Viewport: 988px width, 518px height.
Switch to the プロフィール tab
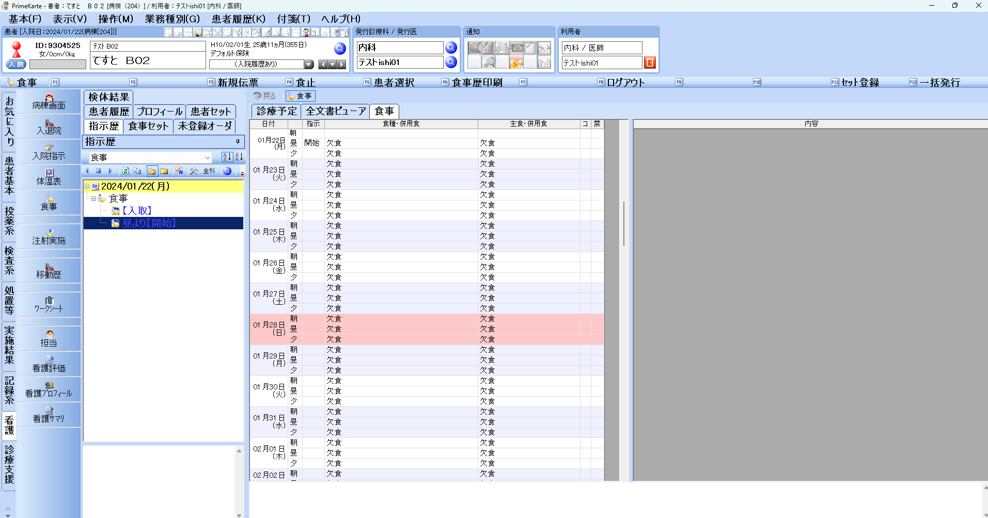(159, 112)
